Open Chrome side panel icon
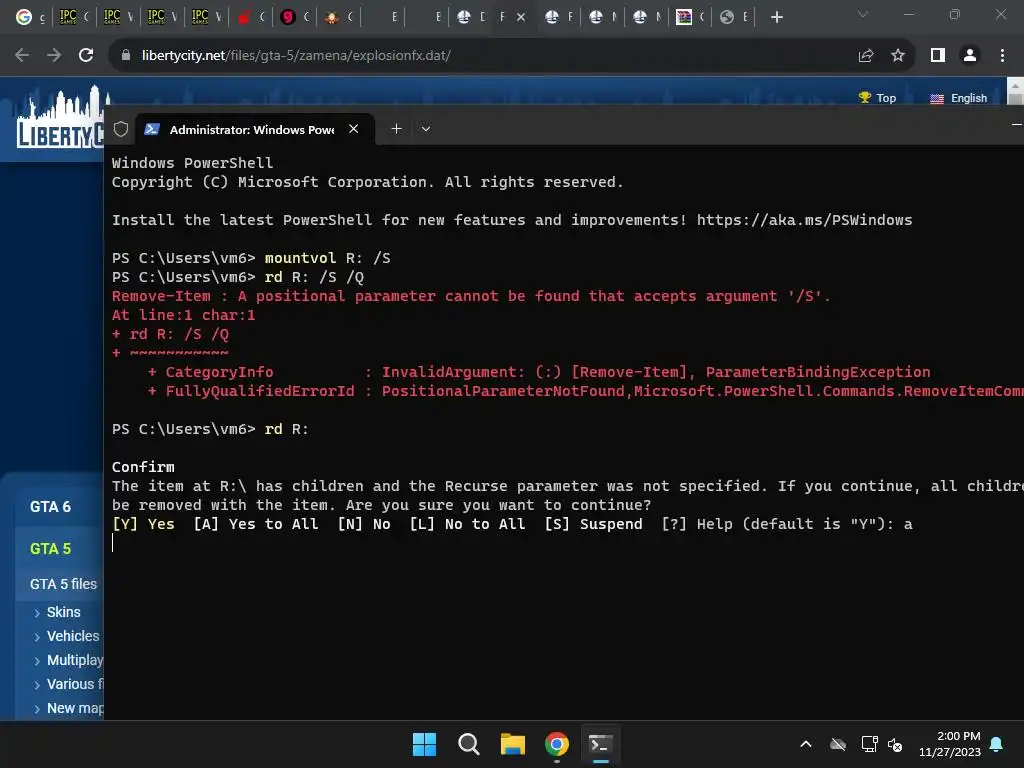The width and height of the screenshot is (1024, 768). click(938, 56)
